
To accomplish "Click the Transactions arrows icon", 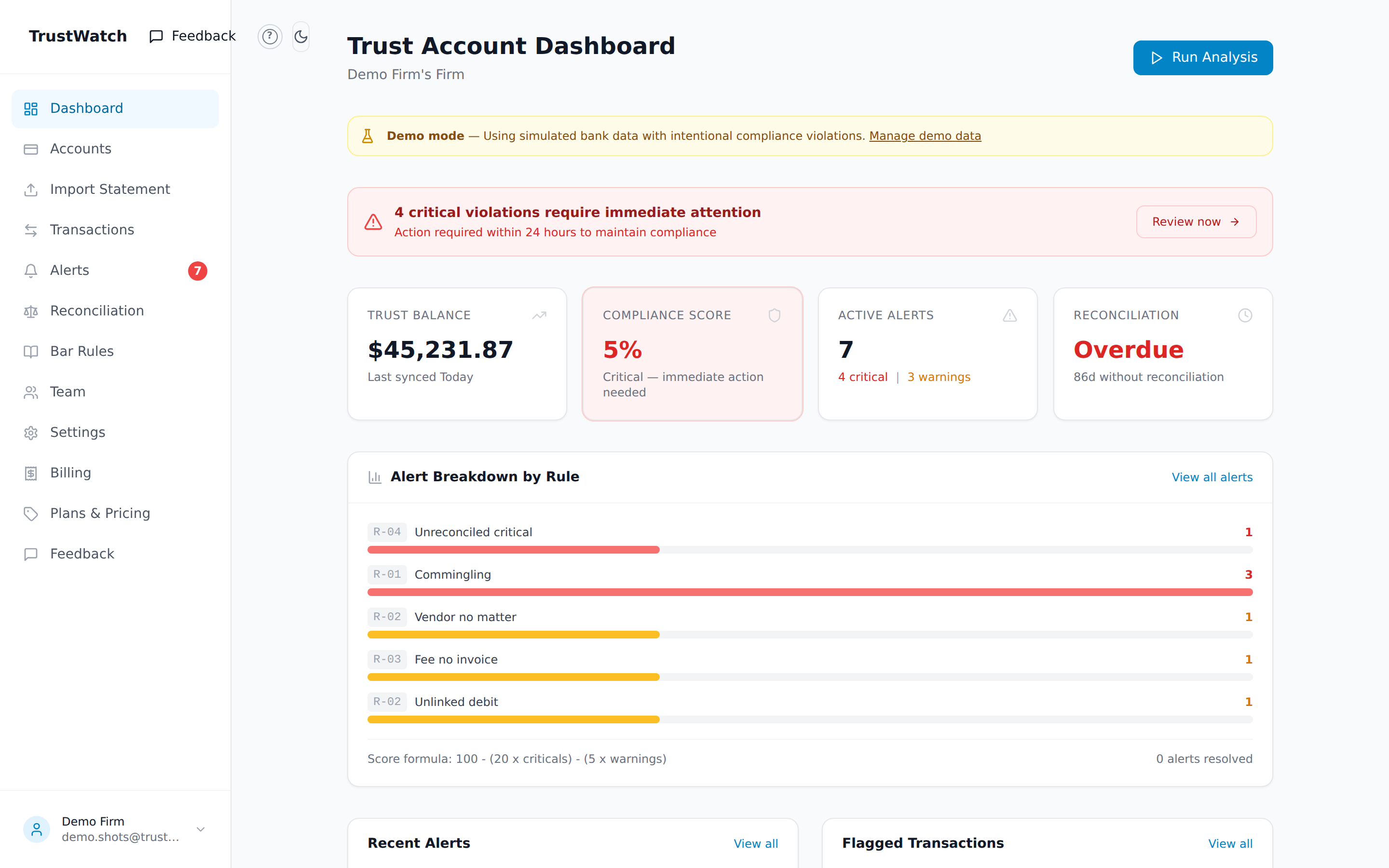I will click(31, 230).
